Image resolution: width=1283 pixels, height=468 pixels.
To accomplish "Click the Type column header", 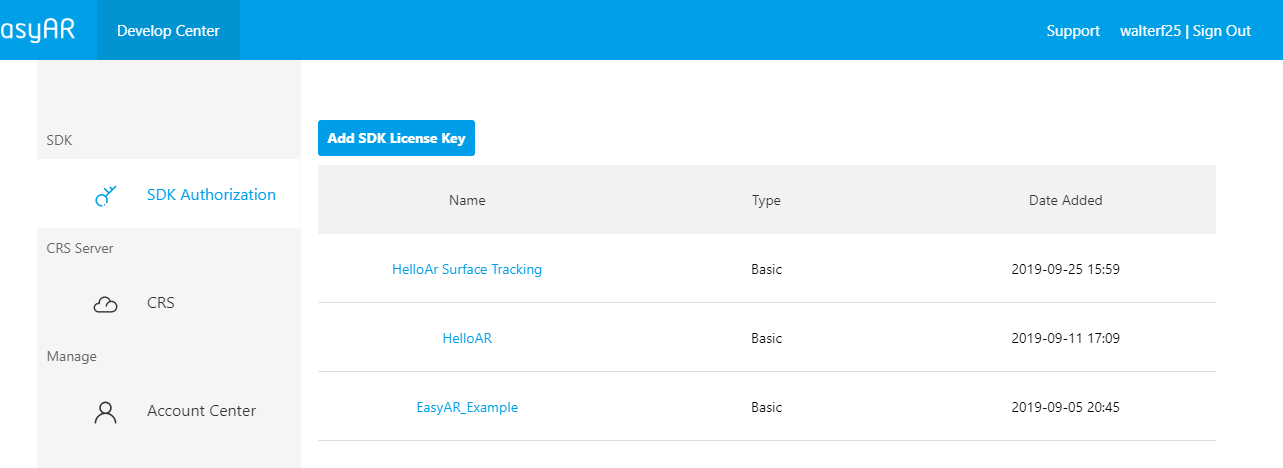I will [x=766, y=200].
